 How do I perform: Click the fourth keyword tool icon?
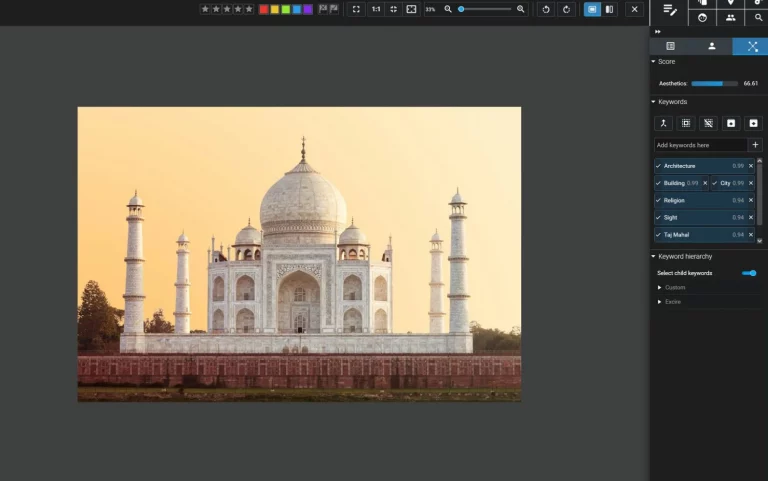point(731,123)
